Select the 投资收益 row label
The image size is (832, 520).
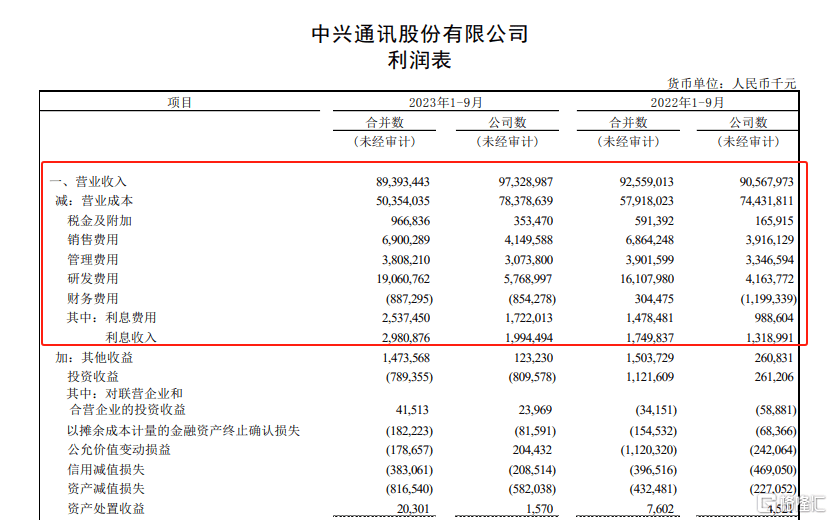coord(93,377)
